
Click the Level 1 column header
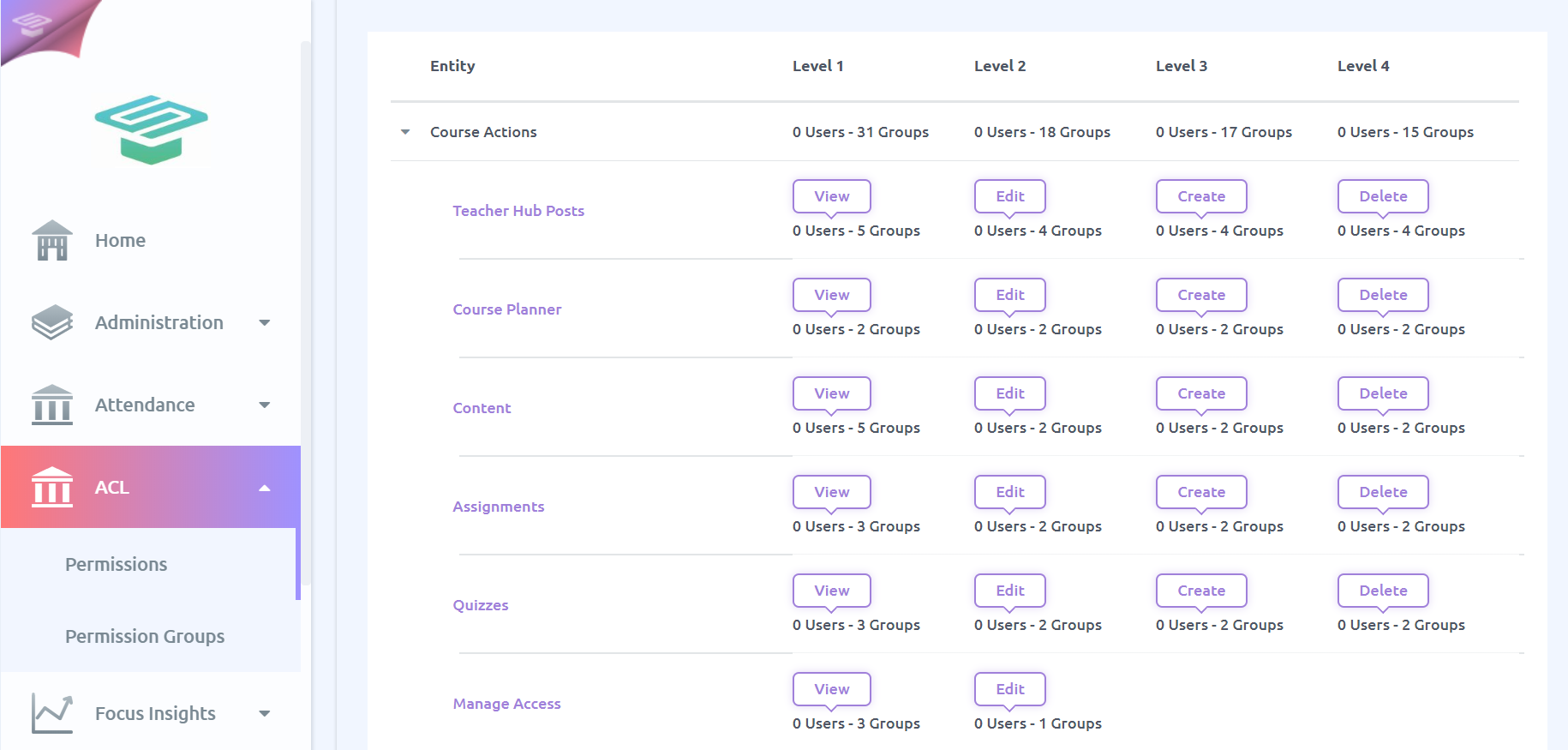point(818,66)
